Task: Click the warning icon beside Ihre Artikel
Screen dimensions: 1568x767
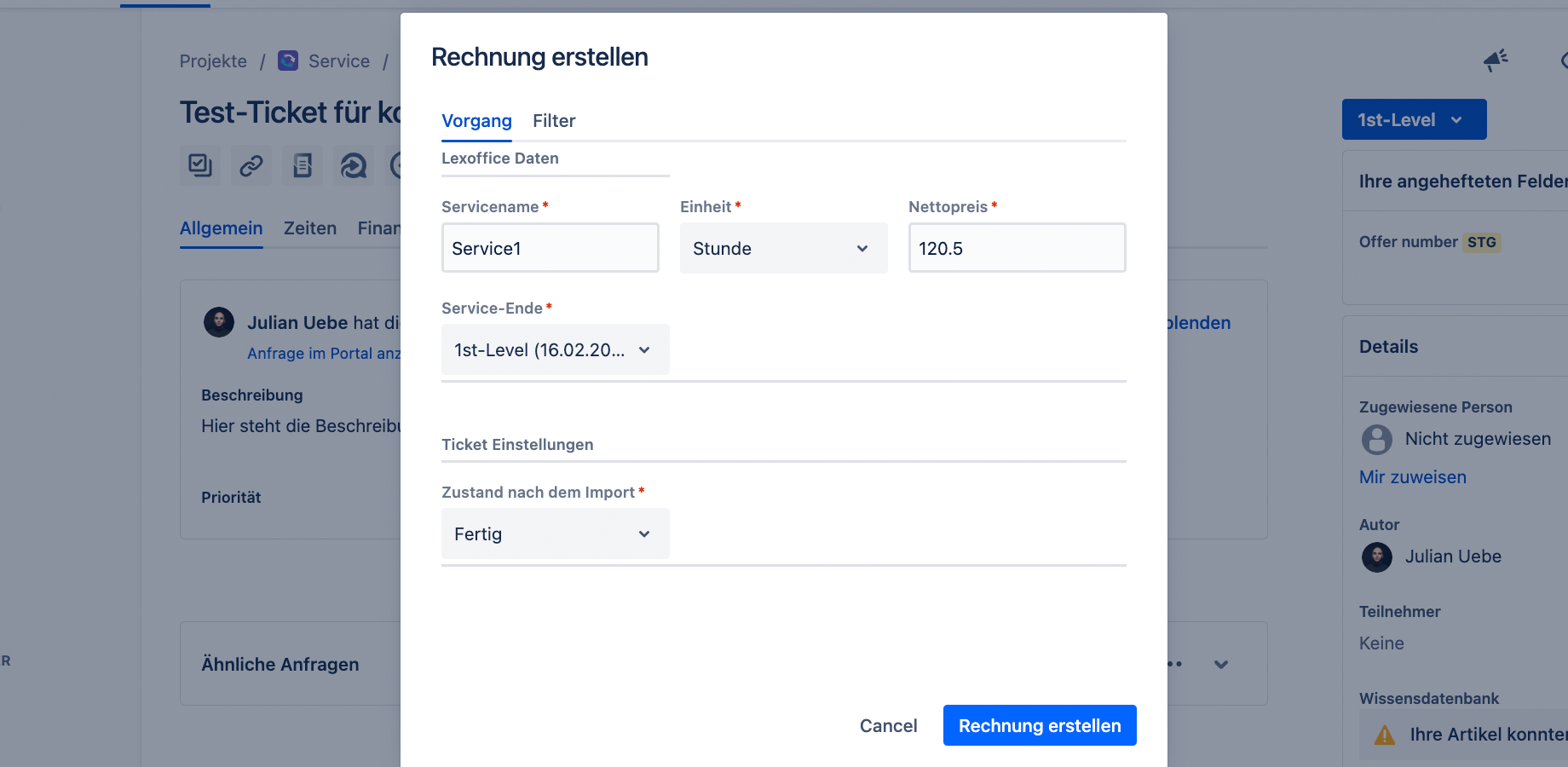Action: [x=1385, y=734]
